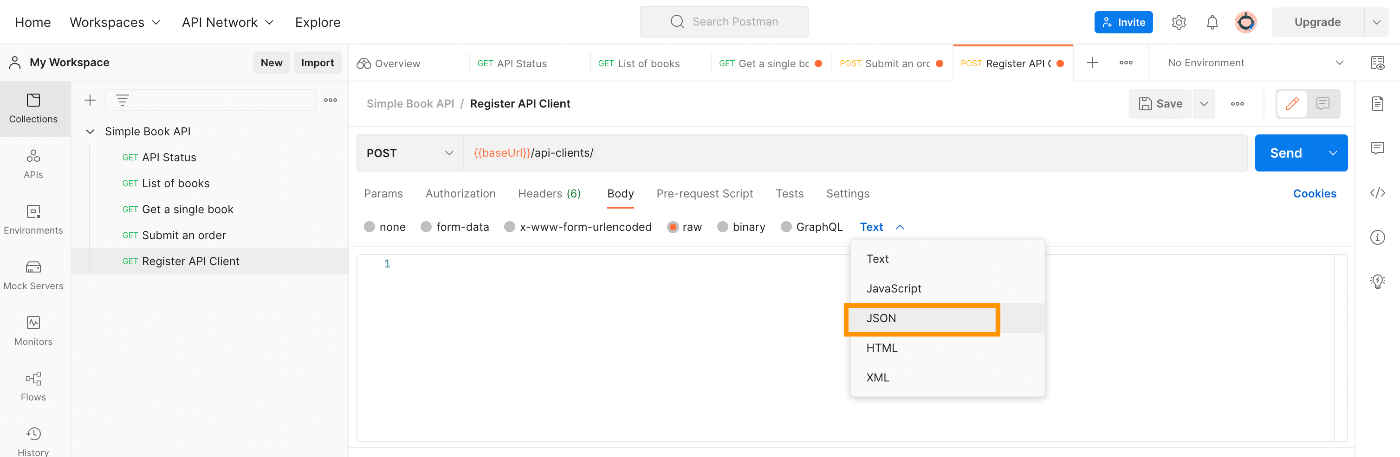Choose JavaScript from the format menu
Image resolution: width=1400 pixels, height=457 pixels.
coord(947,288)
